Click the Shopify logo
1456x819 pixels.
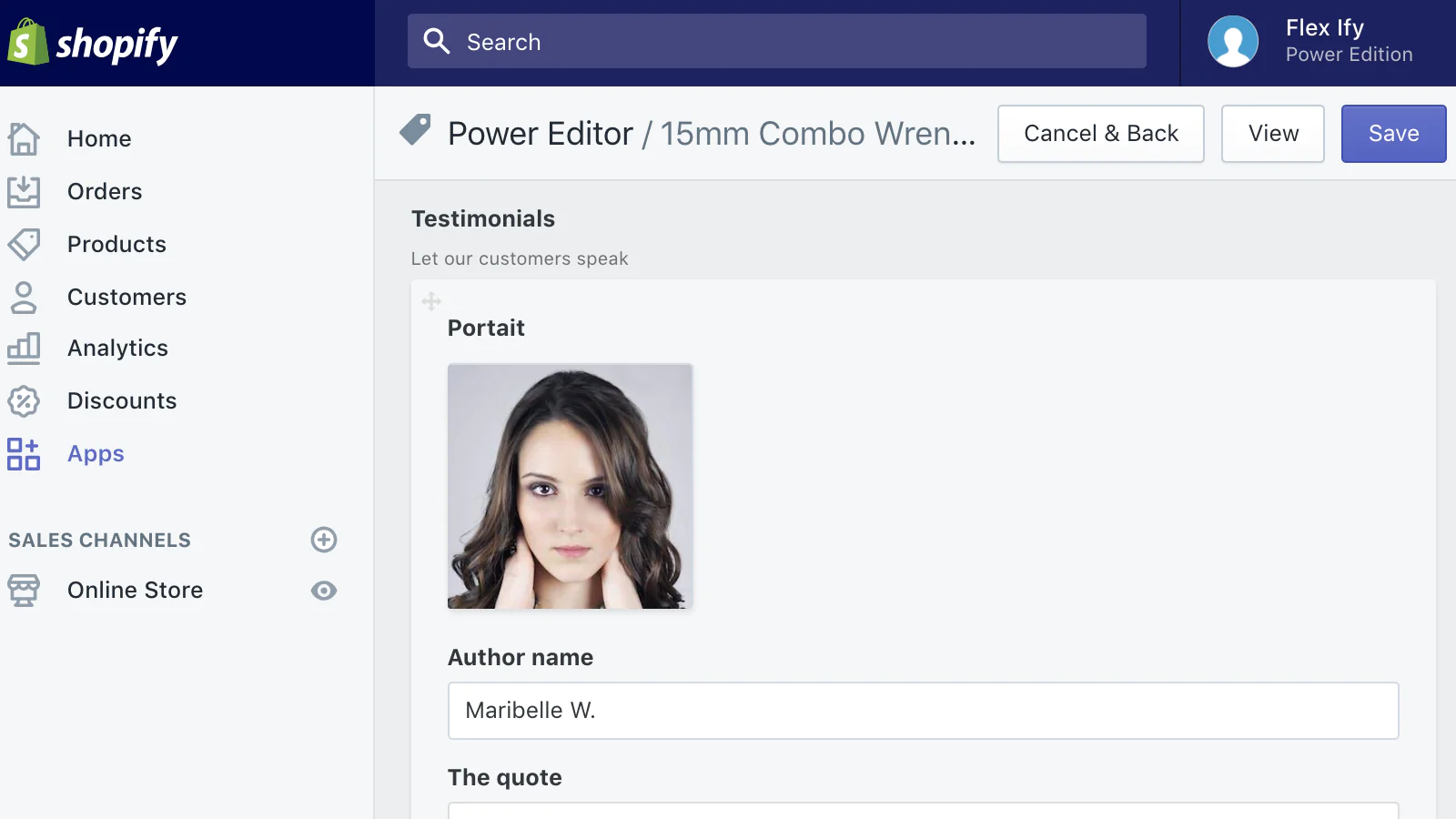[x=92, y=43]
